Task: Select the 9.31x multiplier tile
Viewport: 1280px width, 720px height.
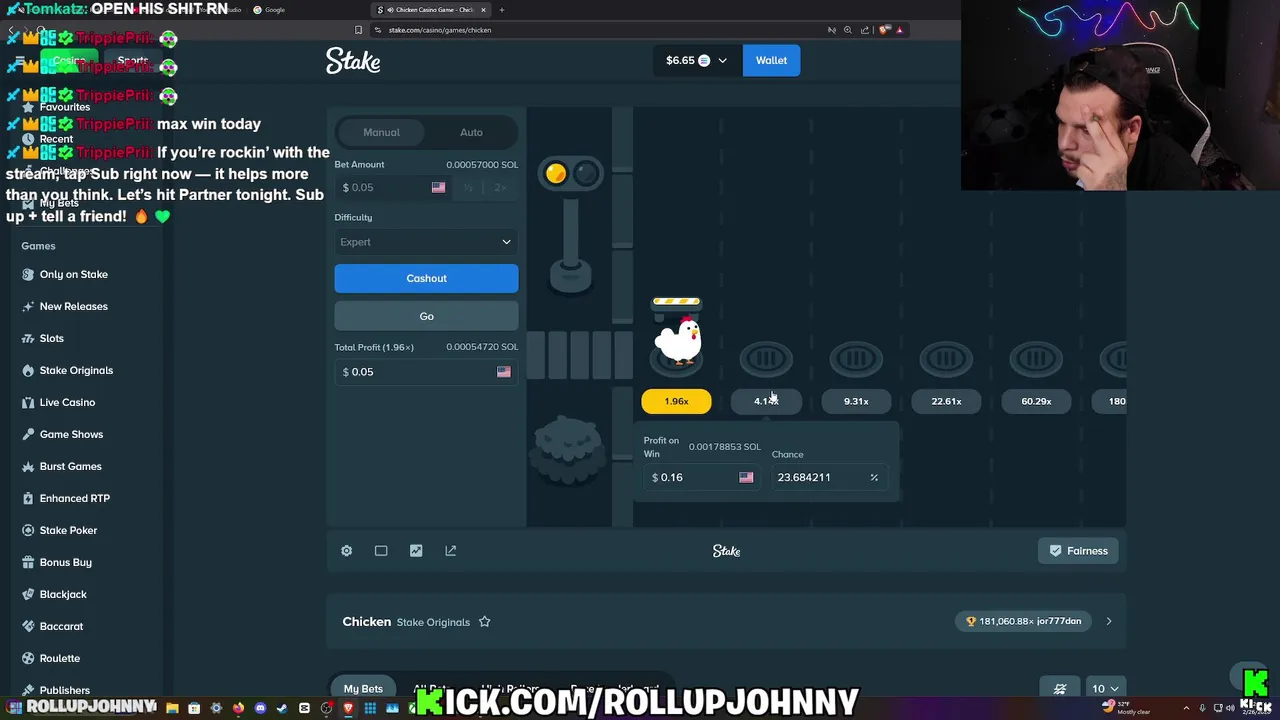Action: (x=856, y=401)
